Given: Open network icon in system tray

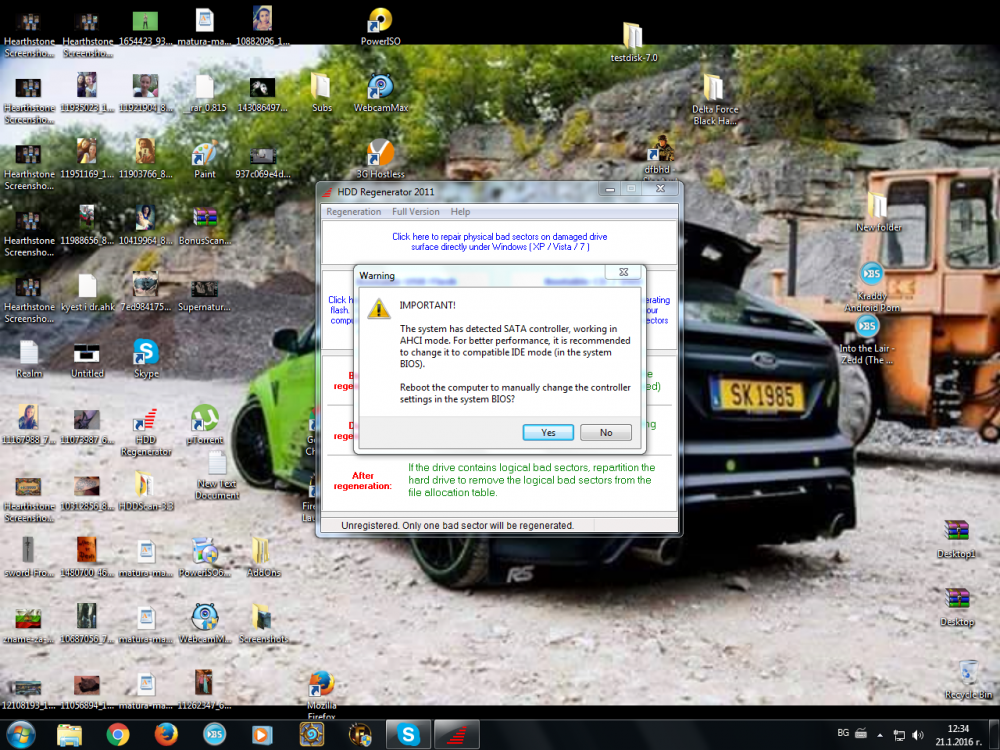Looking at the screenshot, I should click(x=899, y=735).
